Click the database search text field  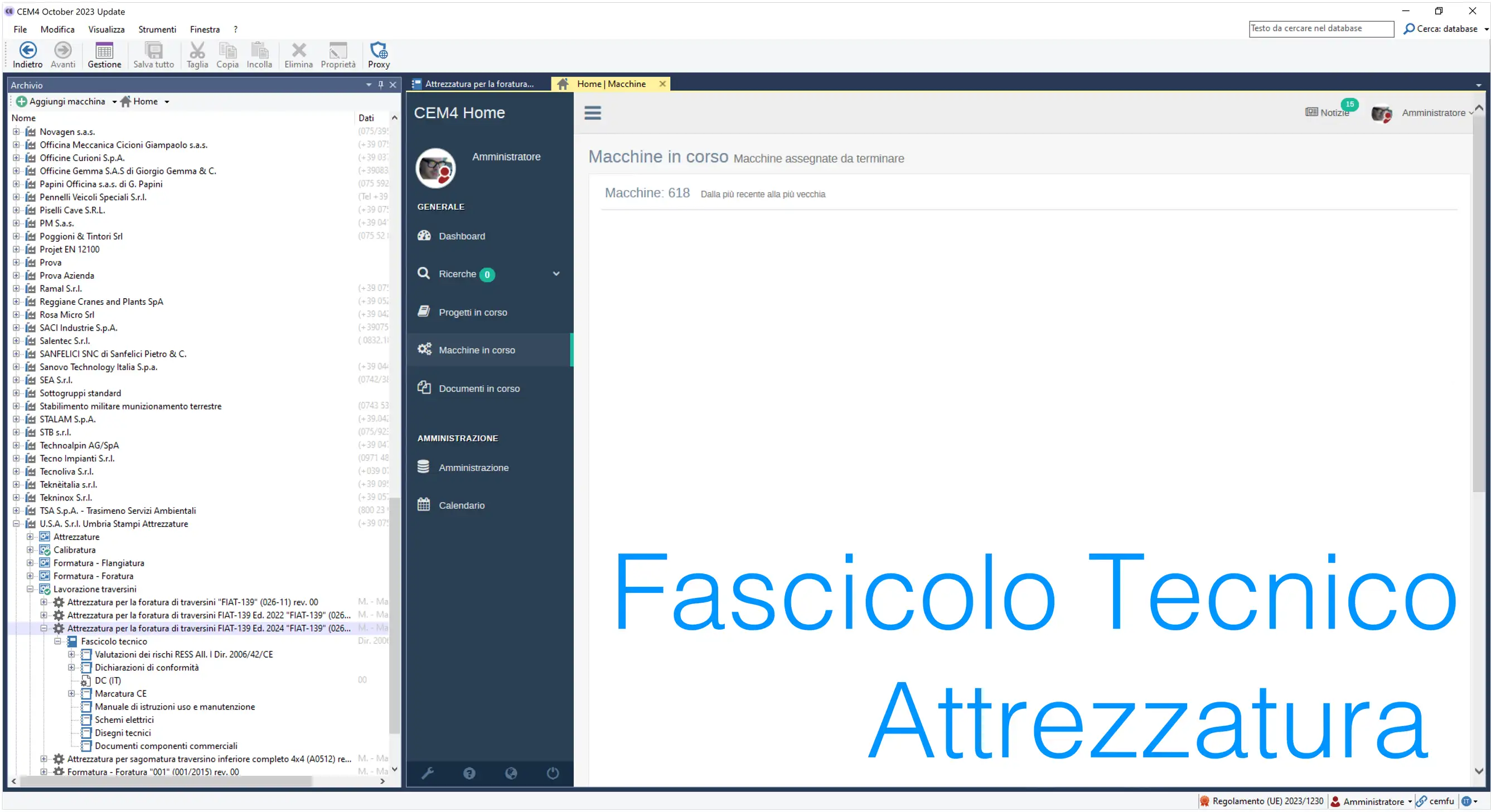tap(1320, 28)
